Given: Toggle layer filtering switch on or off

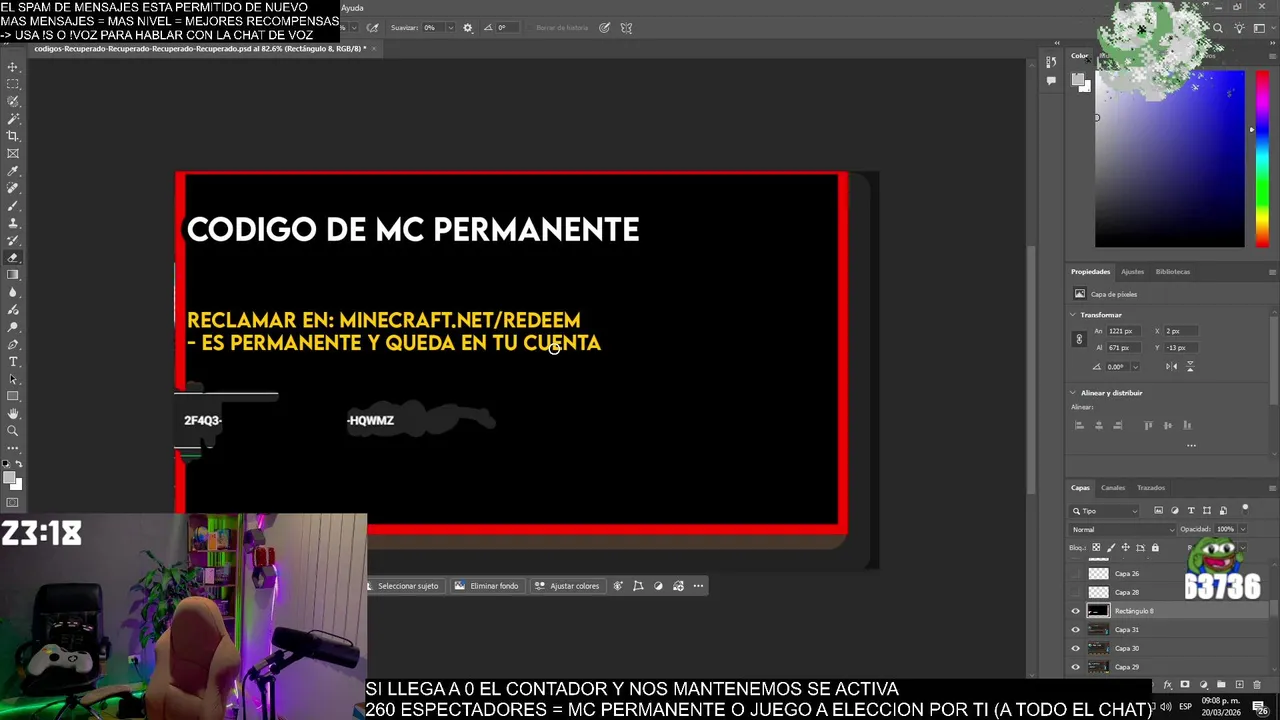Looking at the screenshot, I should coord(1245,509).
